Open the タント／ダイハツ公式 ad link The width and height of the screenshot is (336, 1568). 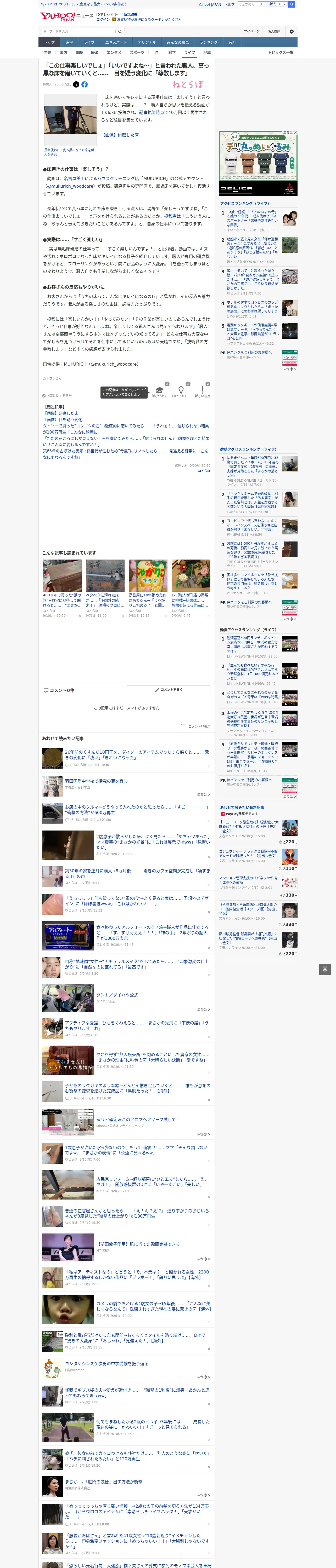pos(117,995)
